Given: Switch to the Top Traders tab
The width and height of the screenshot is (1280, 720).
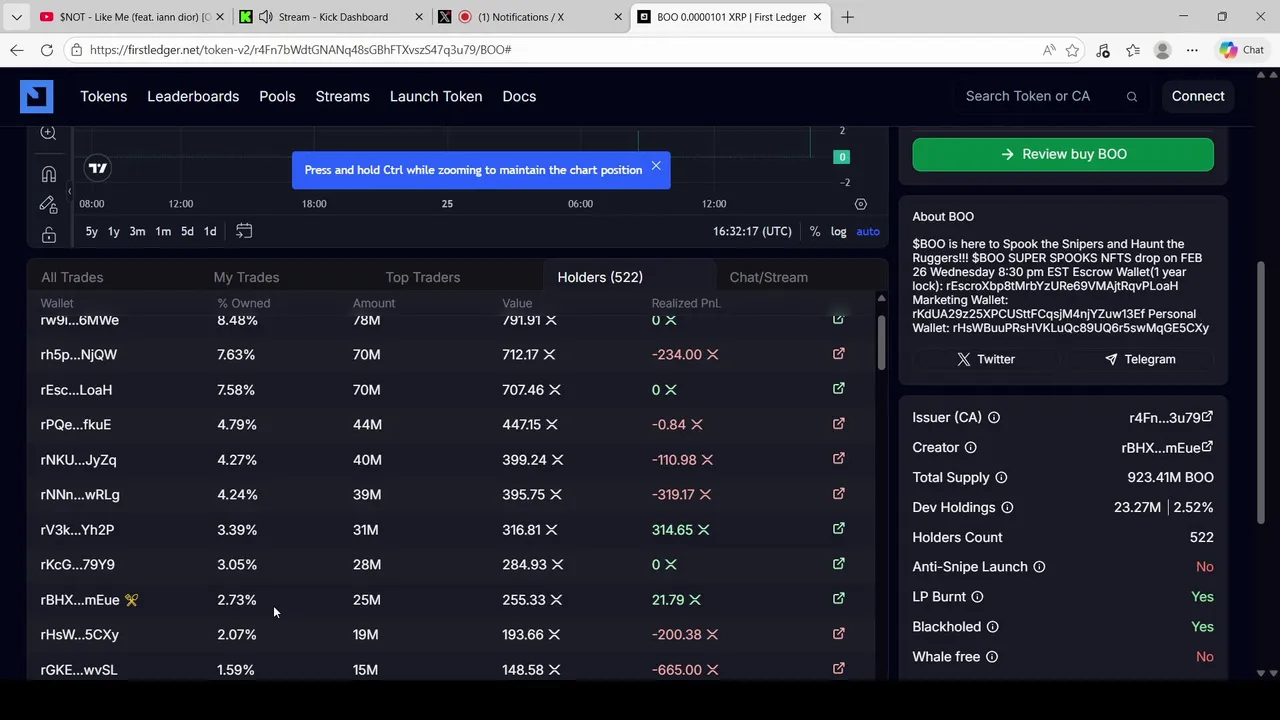Looking at the screenshot, I should pos(423,277).
